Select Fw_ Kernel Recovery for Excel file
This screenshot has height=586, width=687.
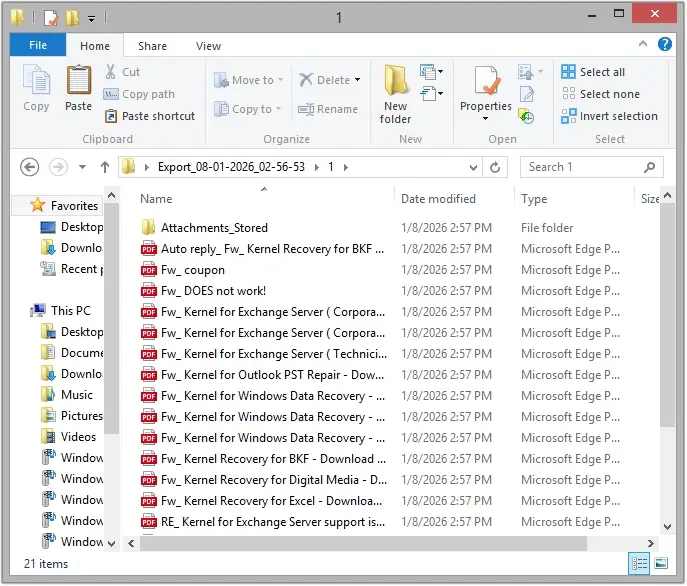pyautogui.click(x=262, y=501)
